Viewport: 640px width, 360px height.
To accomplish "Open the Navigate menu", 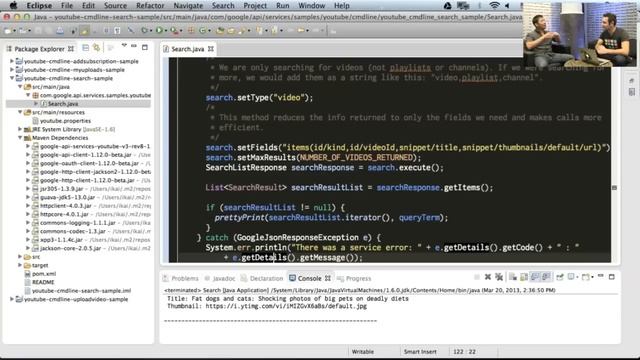I will coord(188,6).
